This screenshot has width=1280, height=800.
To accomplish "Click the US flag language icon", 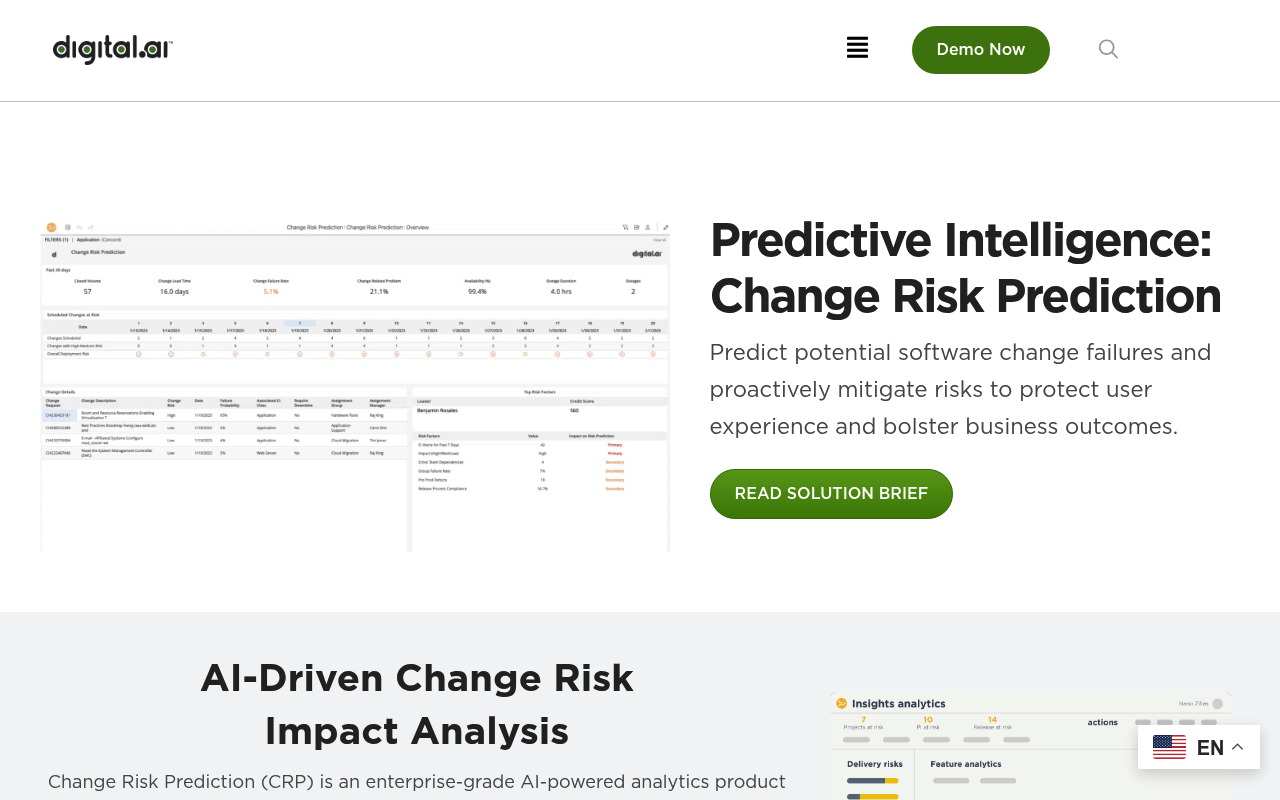I will coord(1169,747).
